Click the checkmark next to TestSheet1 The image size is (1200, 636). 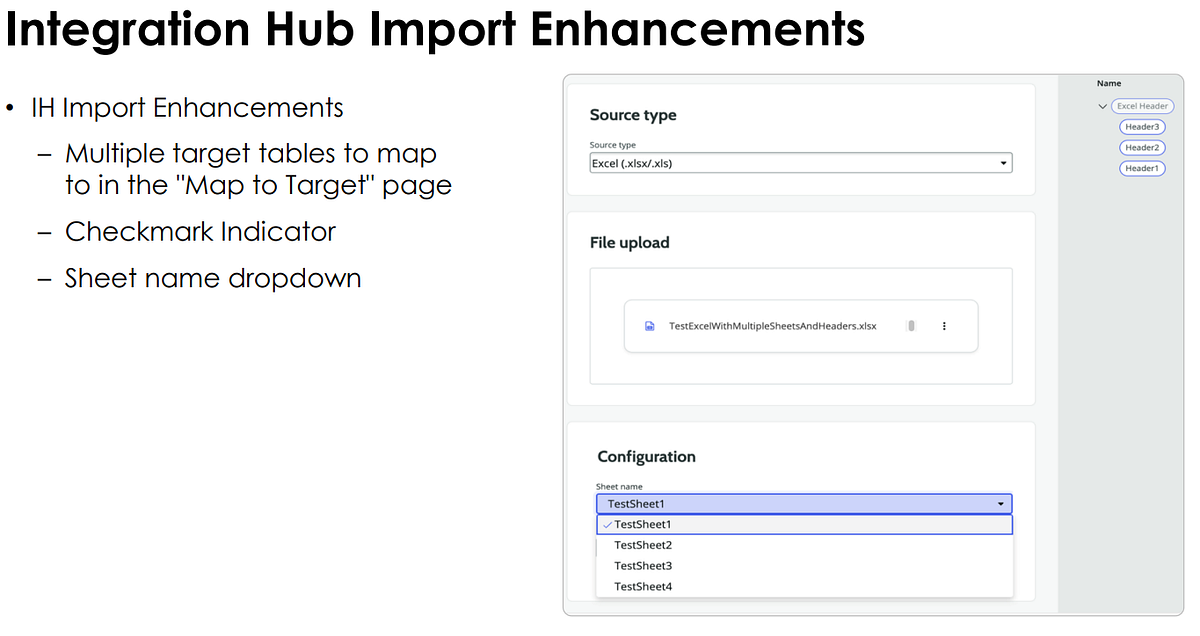tap(606, 523)
